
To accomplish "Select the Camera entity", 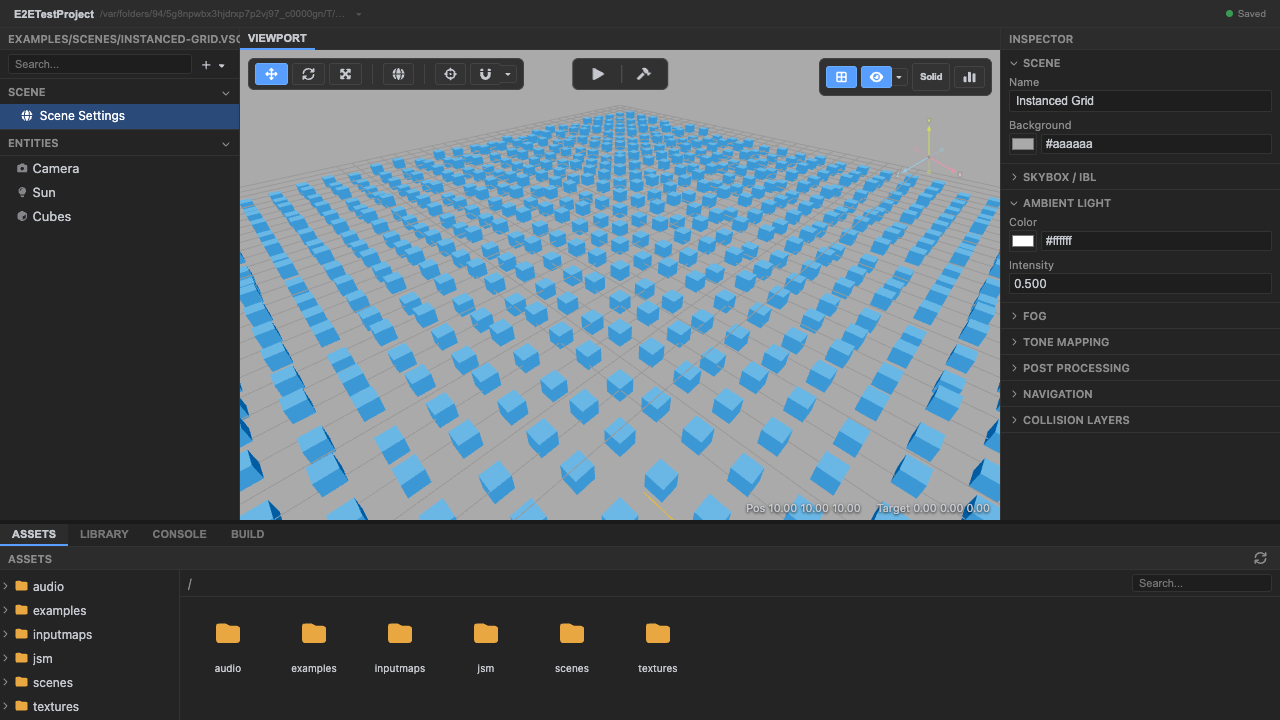I will pos(120,169).
